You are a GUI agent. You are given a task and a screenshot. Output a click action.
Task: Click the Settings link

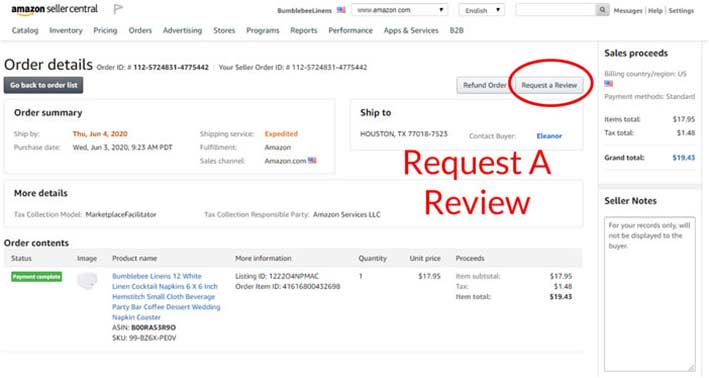681,10
